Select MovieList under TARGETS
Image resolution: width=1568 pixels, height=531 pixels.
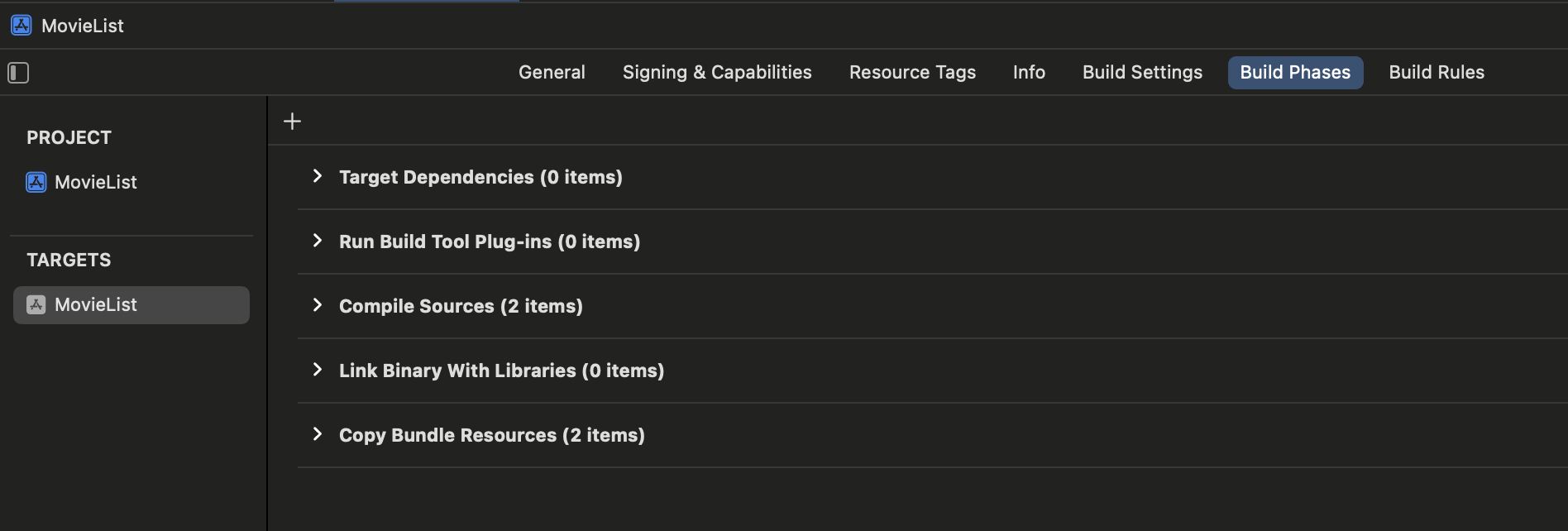[131, 305]
